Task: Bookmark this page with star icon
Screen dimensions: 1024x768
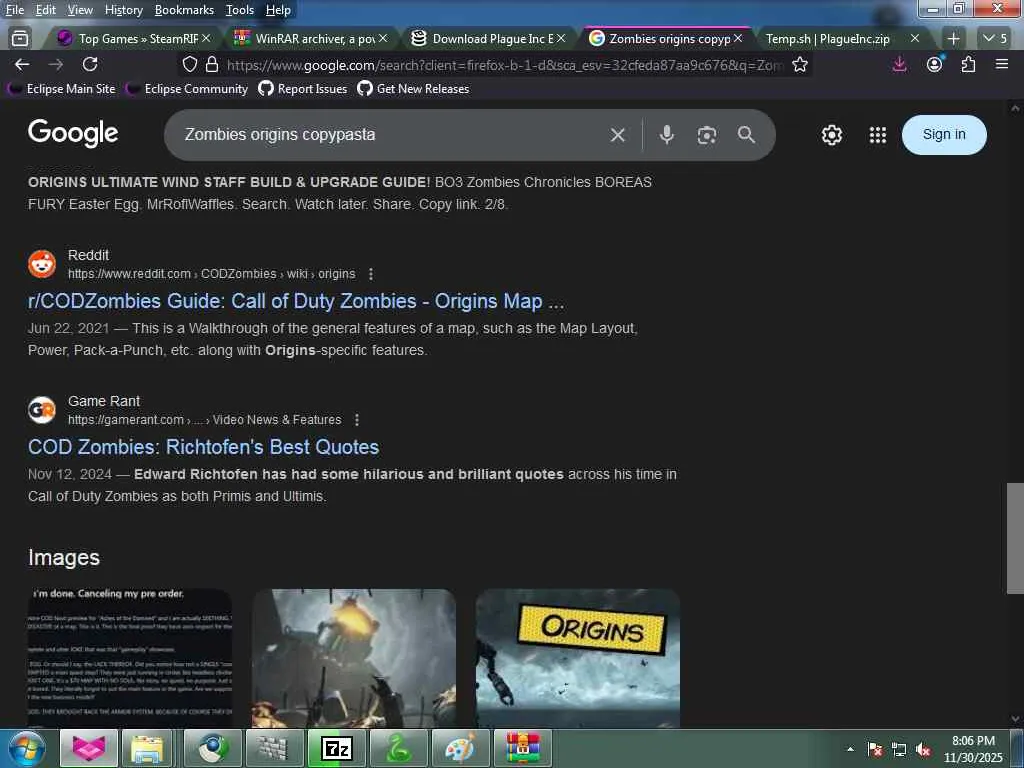Action: tap(799, 64)
